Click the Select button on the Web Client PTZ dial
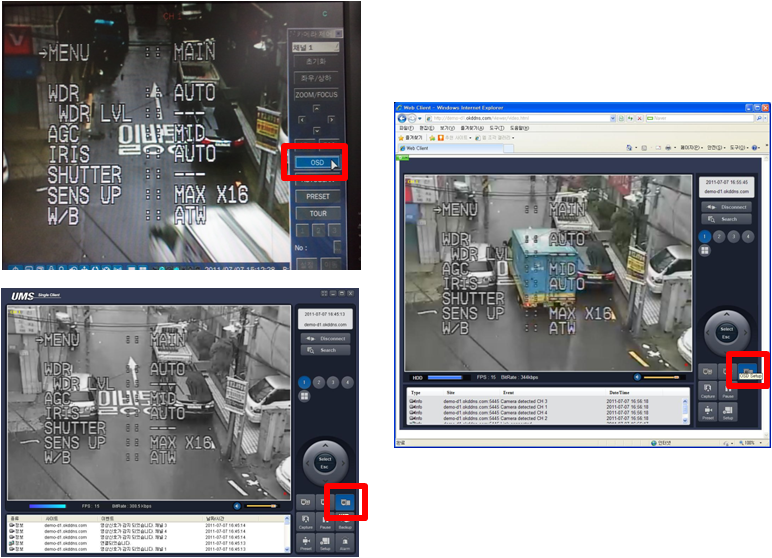This screenshot has width=772, height=558. [727, 329]
